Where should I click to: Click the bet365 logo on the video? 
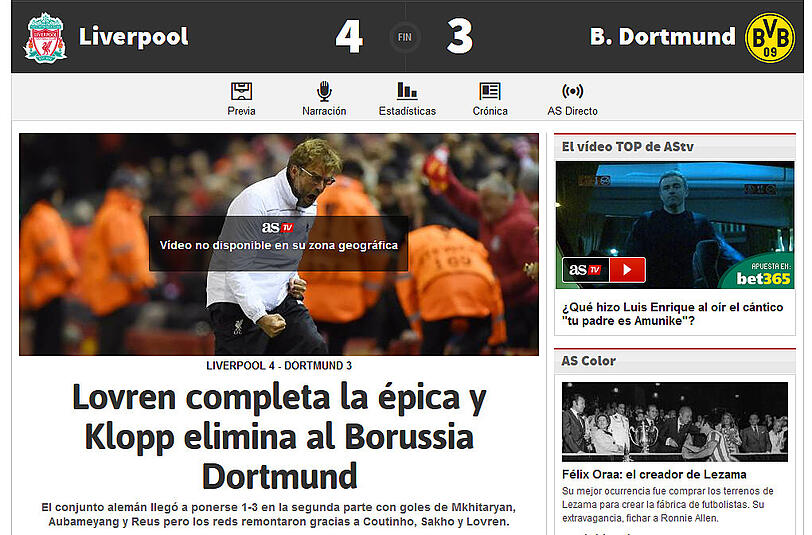[x=763, y=278]
